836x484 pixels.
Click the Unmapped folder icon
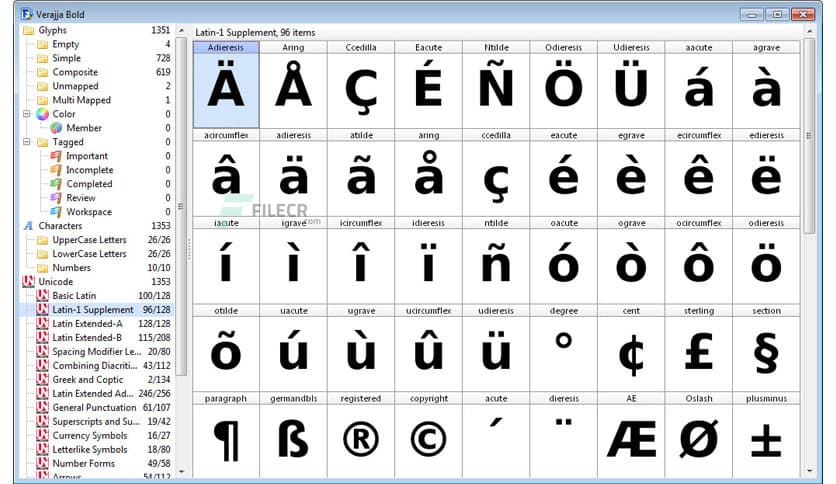[43, 86]
